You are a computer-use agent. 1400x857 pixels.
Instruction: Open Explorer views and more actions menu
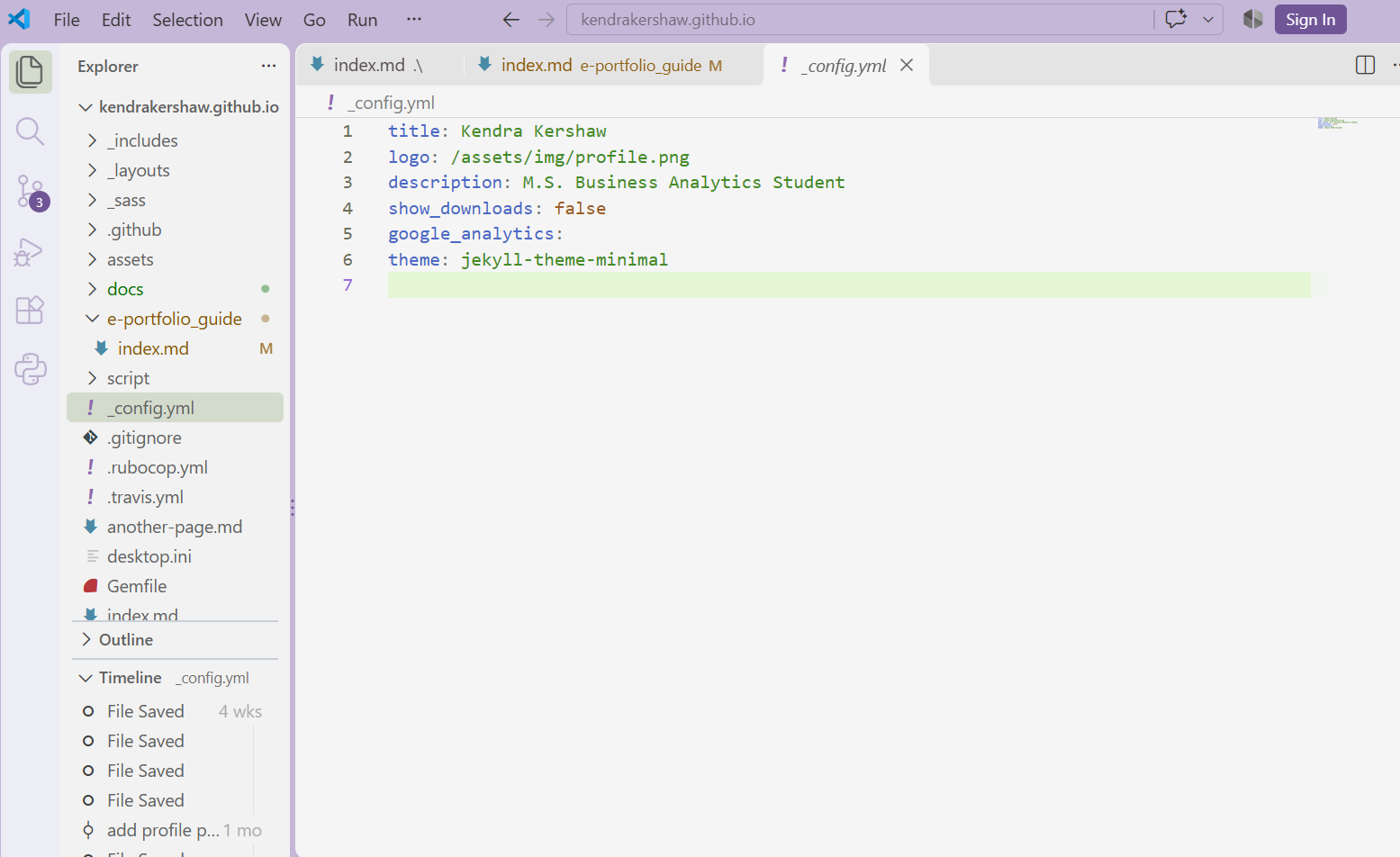pyautogui.click(x=268, y=66)
